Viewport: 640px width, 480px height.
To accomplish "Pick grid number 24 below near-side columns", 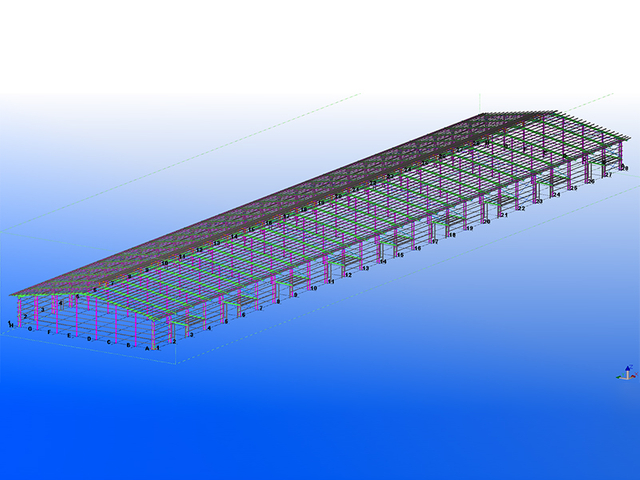I will point(556,195).
